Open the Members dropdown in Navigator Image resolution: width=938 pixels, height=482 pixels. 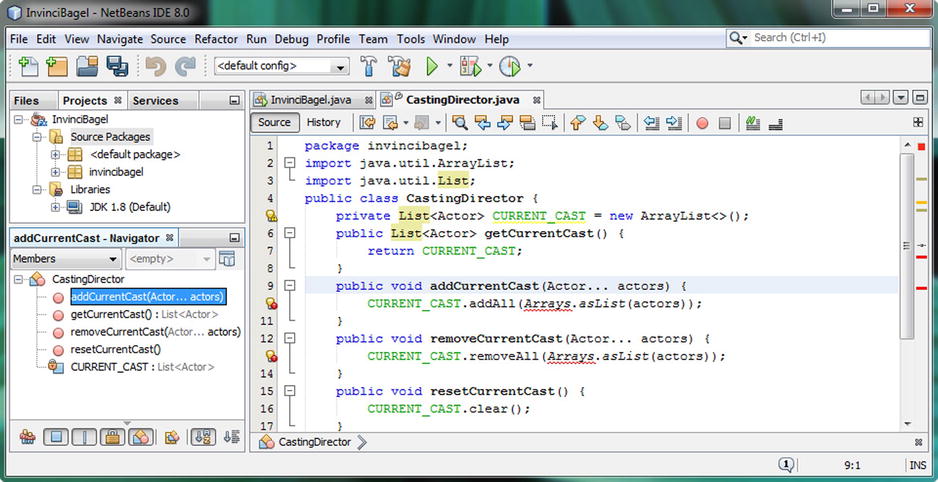tap(66, 259)
